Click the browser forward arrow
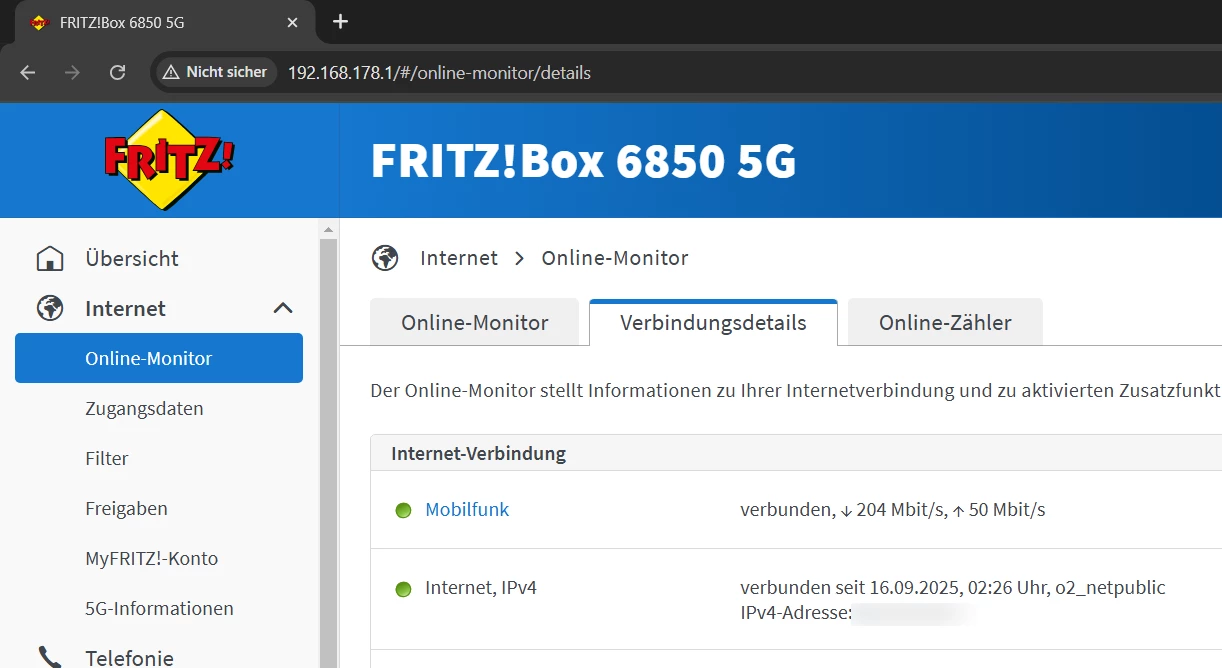This screenshot has height=668, width=1222. coord(72,72)
